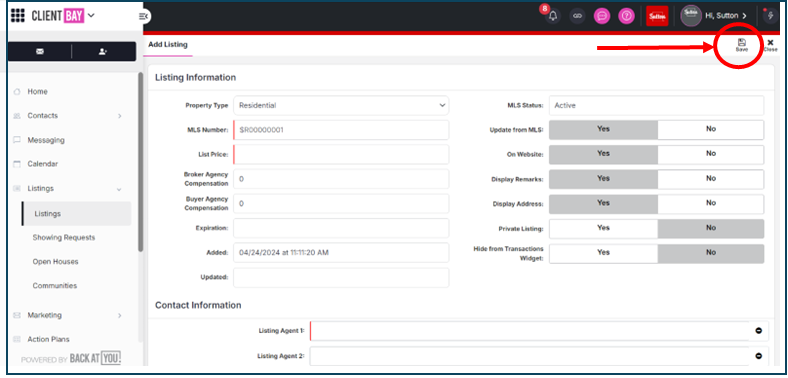Click the MLS Number field
Screen dimensions: 788x378
[x=341, y=130]
